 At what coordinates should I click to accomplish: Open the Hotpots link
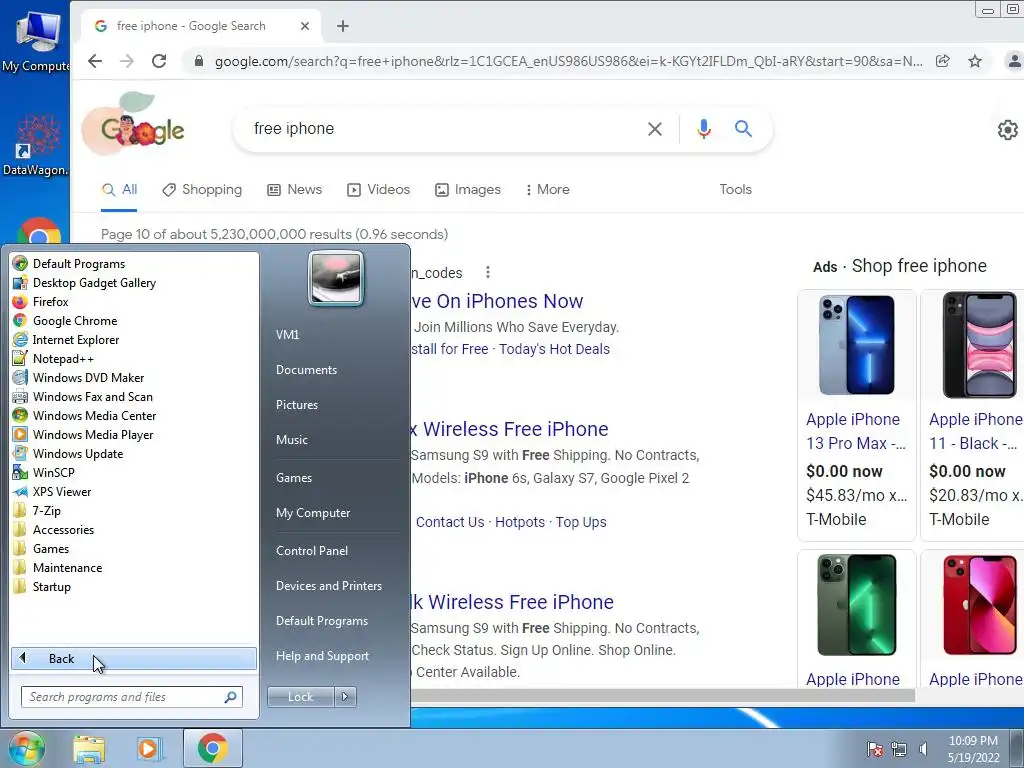point(520,522)
